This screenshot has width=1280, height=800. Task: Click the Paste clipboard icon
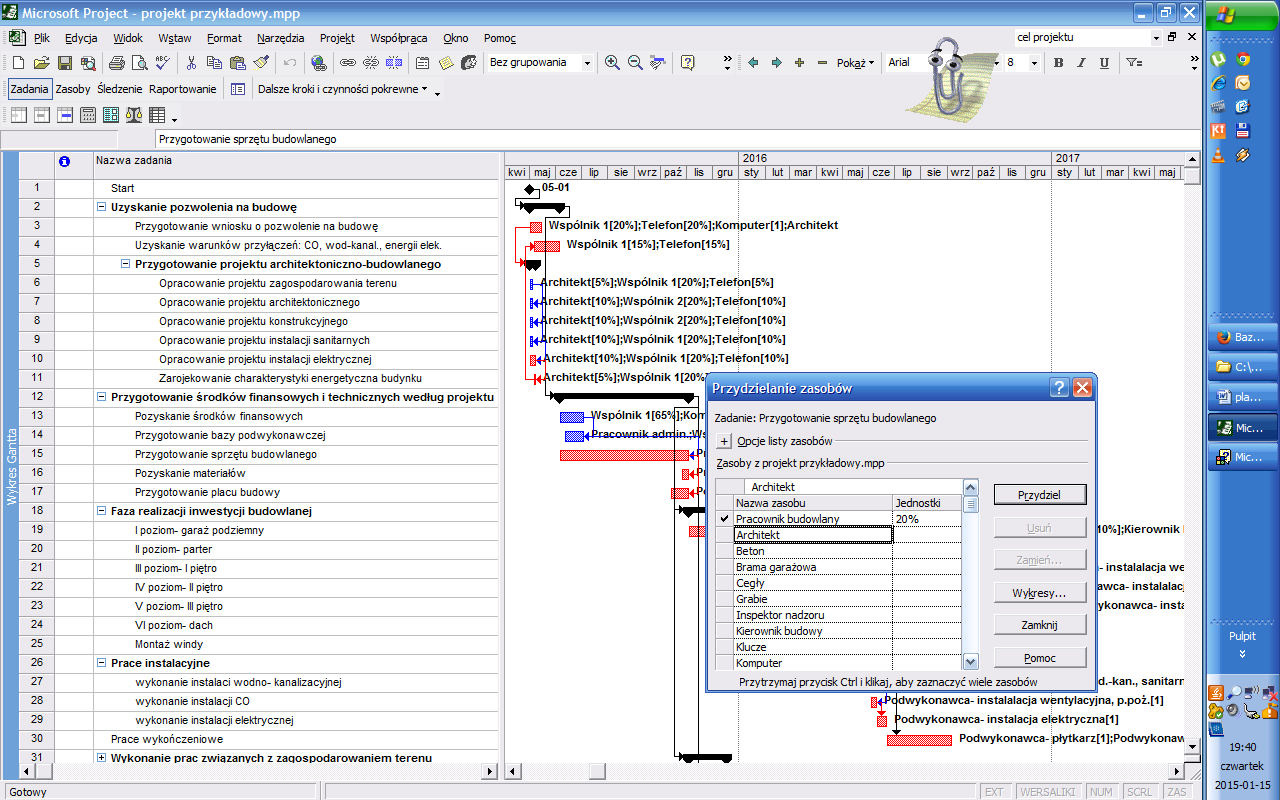[x=238, y=63]
